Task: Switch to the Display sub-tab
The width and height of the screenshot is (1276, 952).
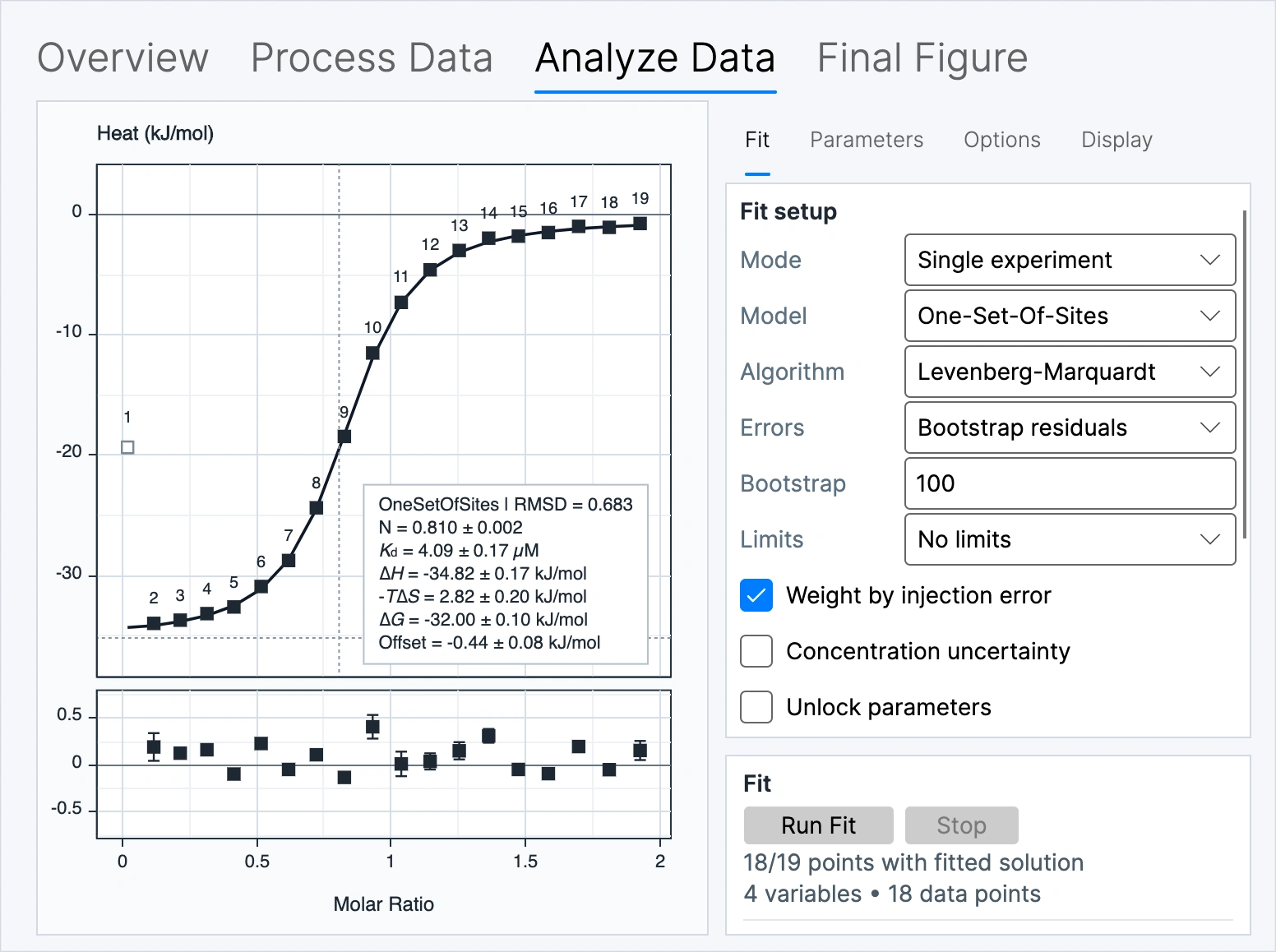Action: point(1116,140)
